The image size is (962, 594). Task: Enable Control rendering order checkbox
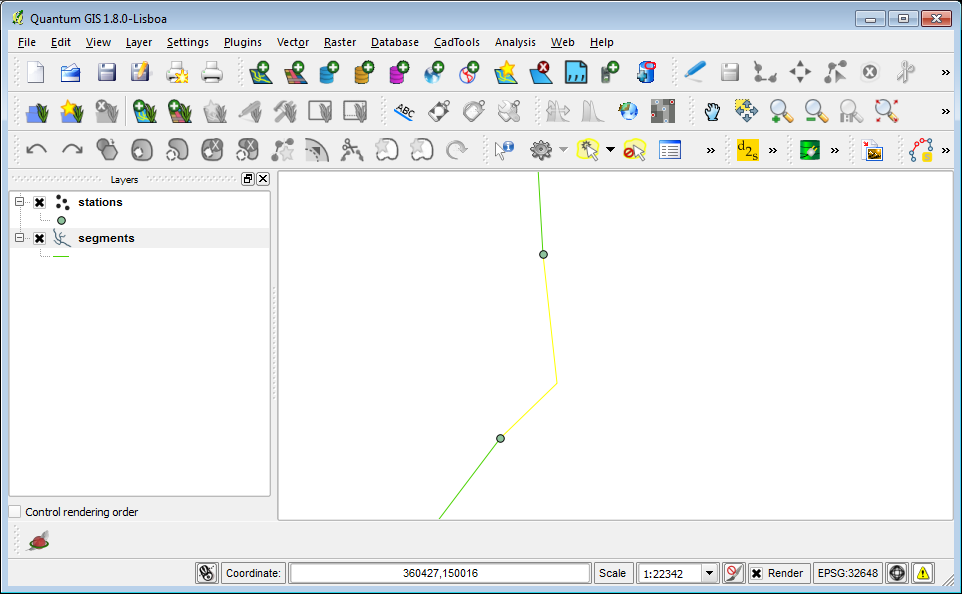click(x=15, y=512)
